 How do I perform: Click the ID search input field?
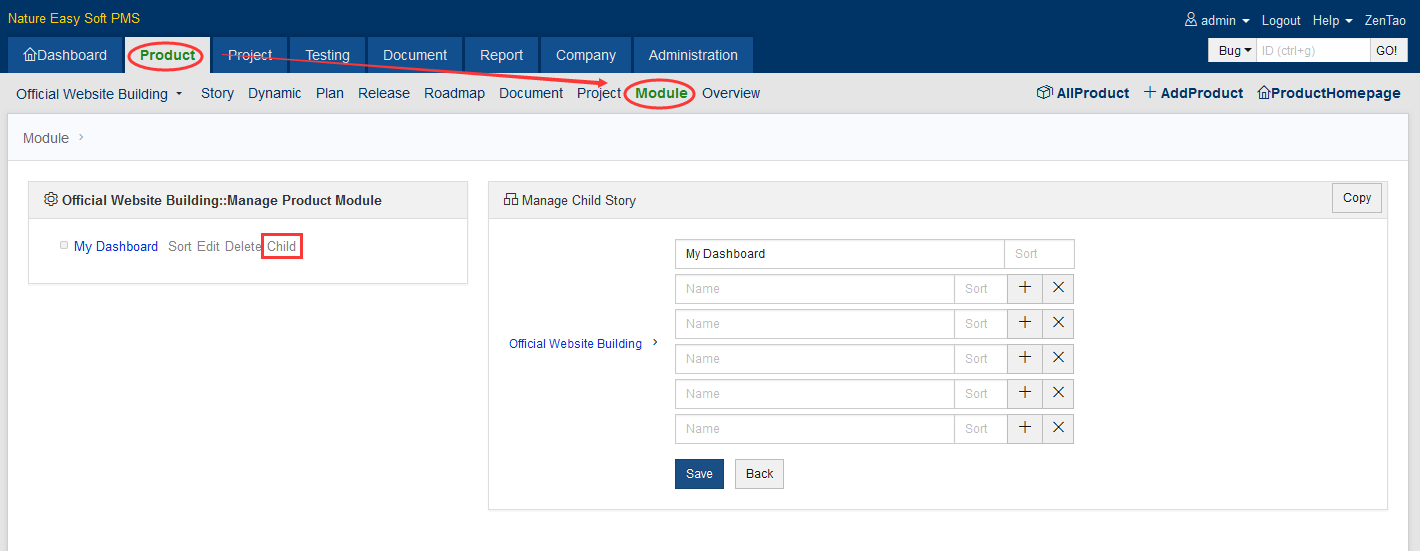pyautogui.click(x=1312, y=51)
